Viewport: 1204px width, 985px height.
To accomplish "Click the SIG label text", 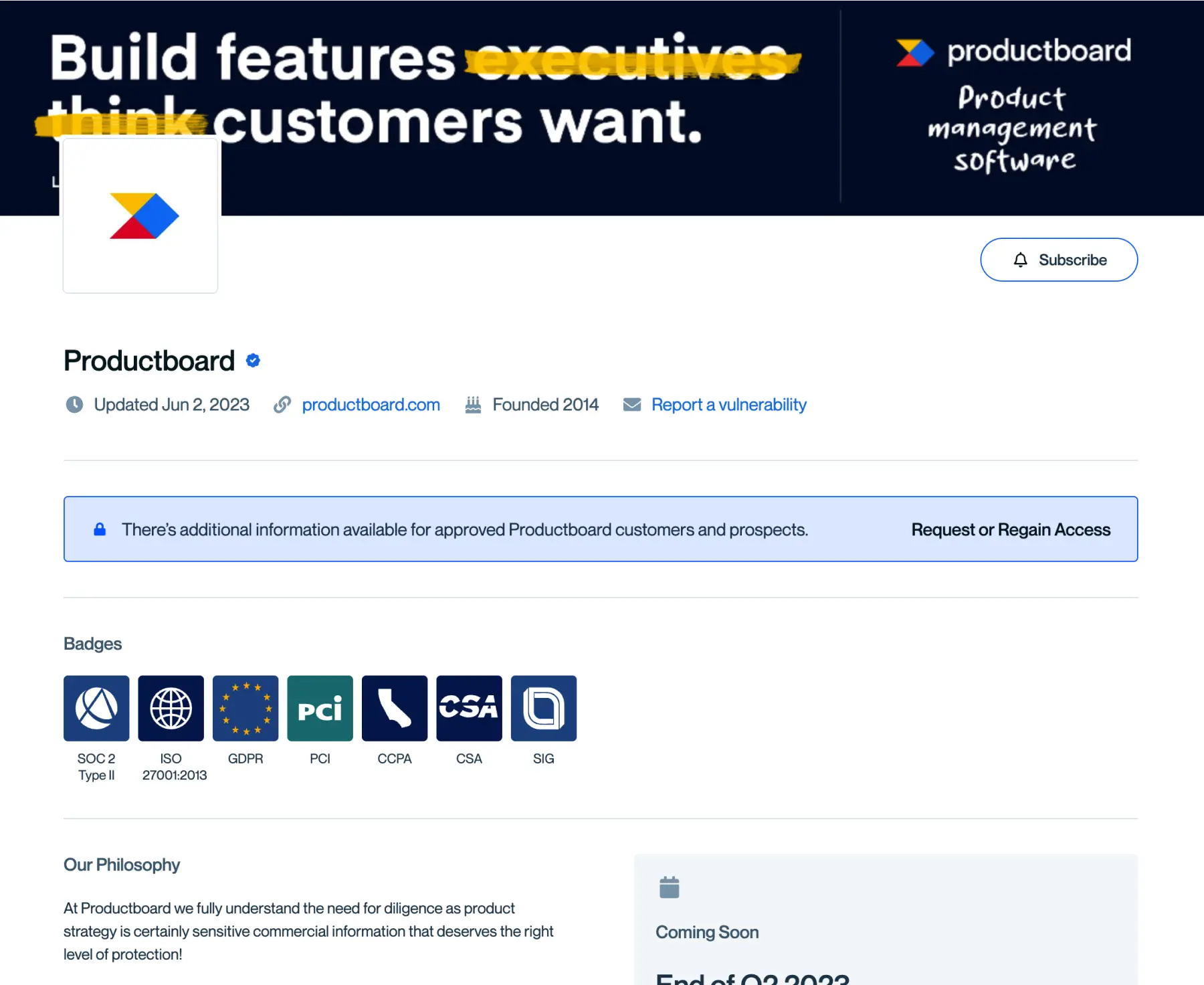I will (544, 759).
